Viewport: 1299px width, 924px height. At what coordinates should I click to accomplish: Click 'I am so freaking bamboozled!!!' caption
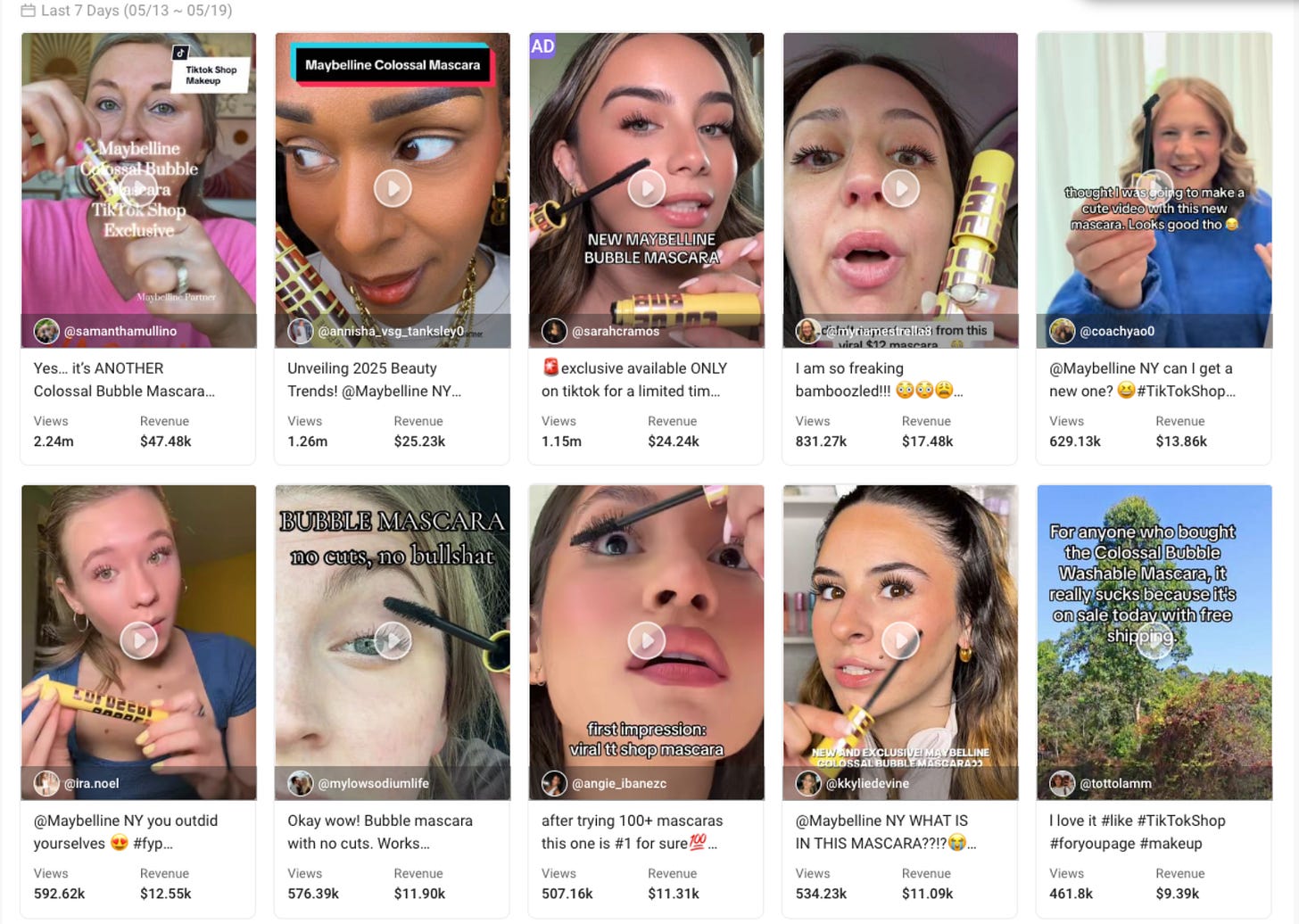pyautogui.click(x=879, y=379)
